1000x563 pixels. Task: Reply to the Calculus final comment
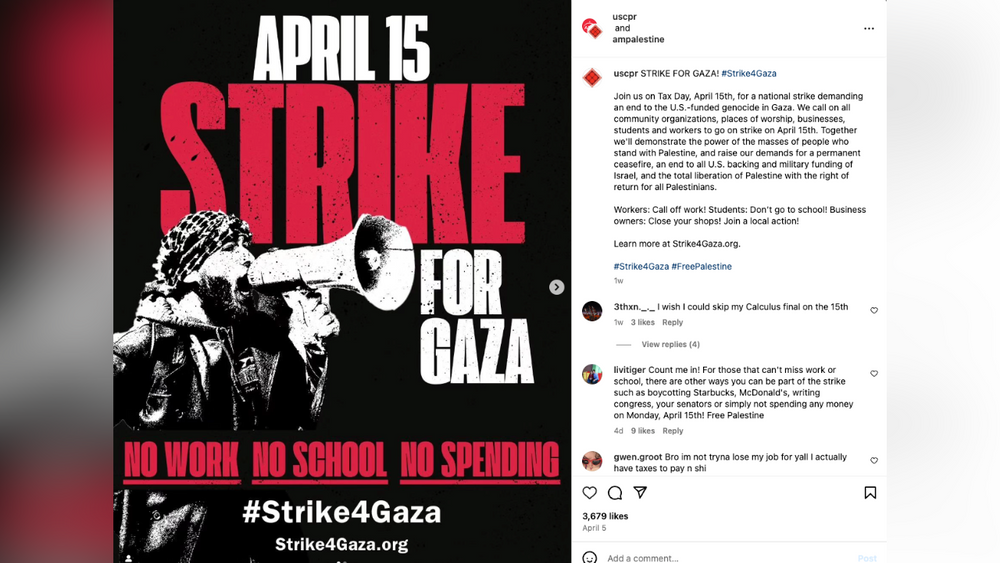(x=672, y=322)
